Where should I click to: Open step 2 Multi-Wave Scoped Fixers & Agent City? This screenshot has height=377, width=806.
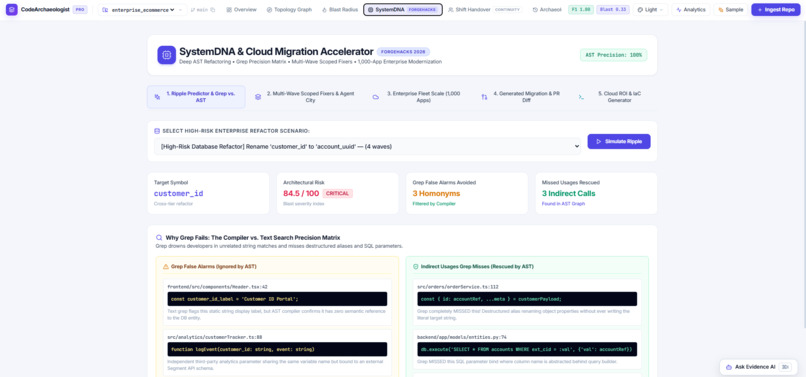305,97
